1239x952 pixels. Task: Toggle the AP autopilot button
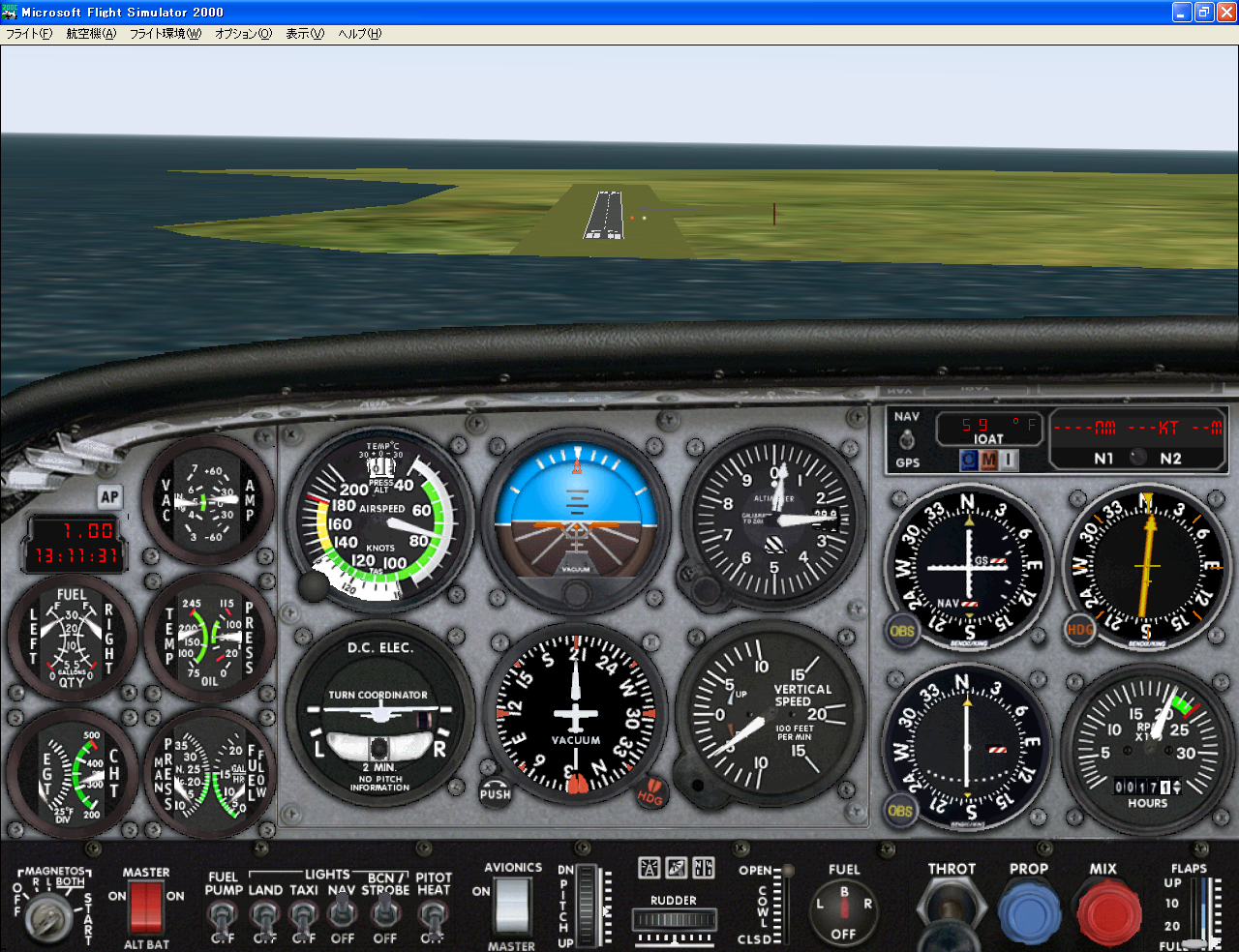(x=109, y=497)
